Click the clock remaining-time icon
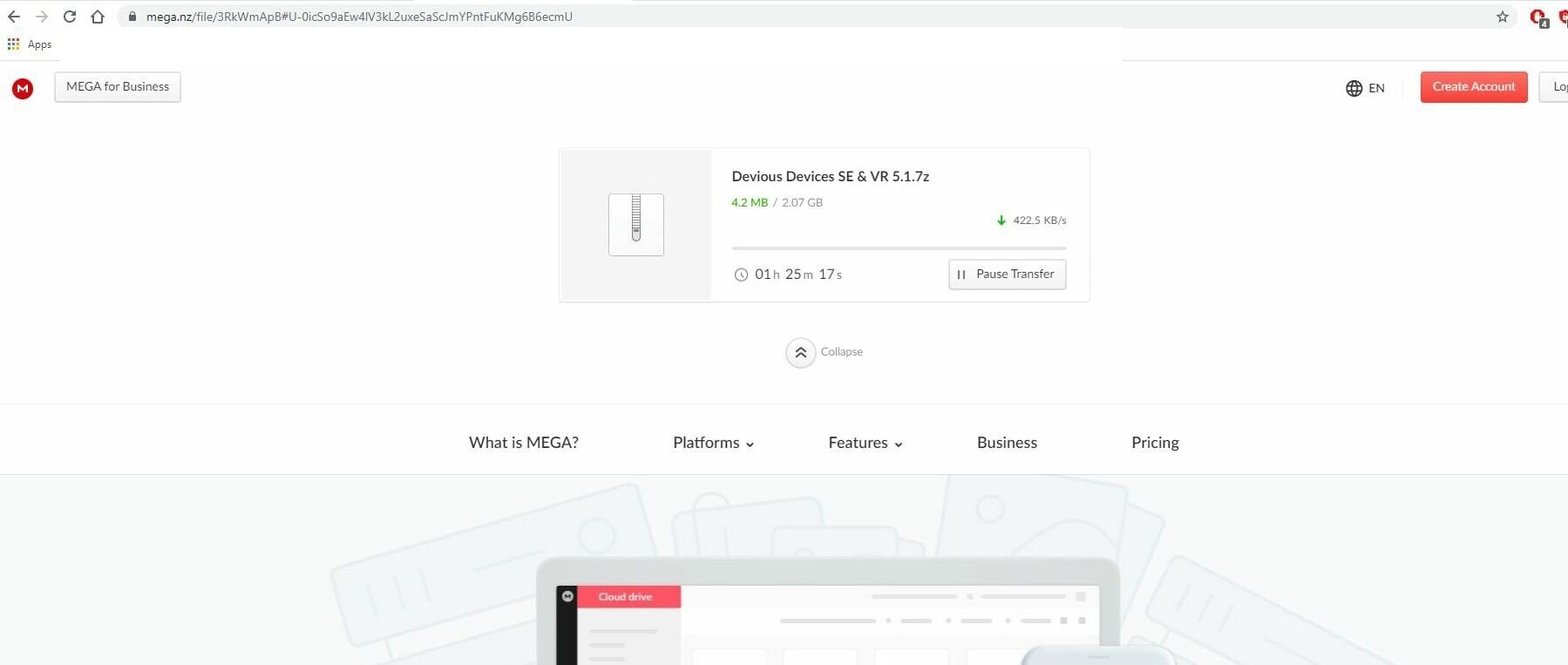 tap(741, 275)
